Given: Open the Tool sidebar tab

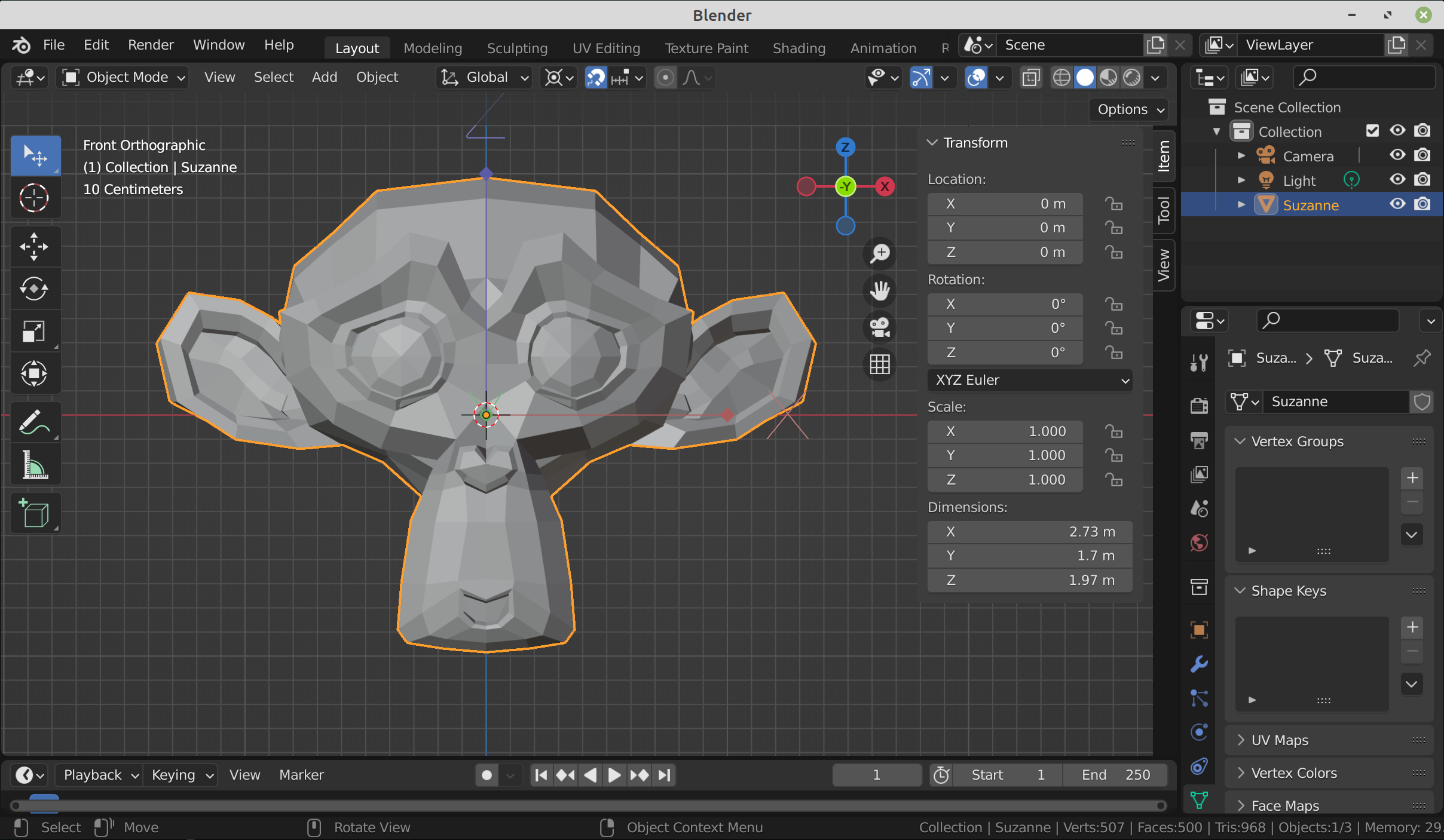Looking at the screenshot, I should click(x=1164, y=210).
